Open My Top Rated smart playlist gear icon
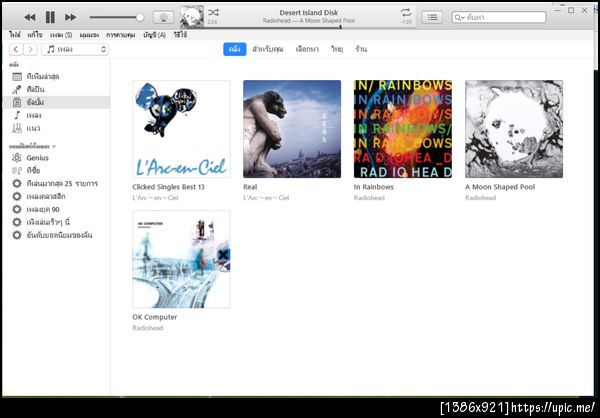This screenshot has height=418, width=600. click(17, 235)
